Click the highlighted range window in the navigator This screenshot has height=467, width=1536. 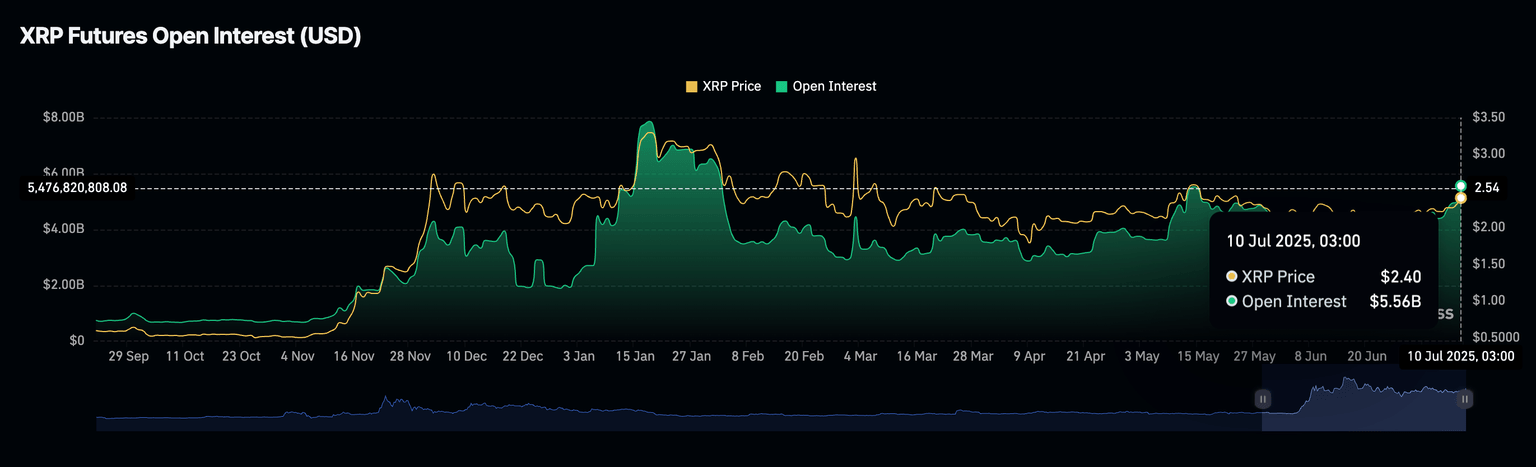(x=1363, y=404)
